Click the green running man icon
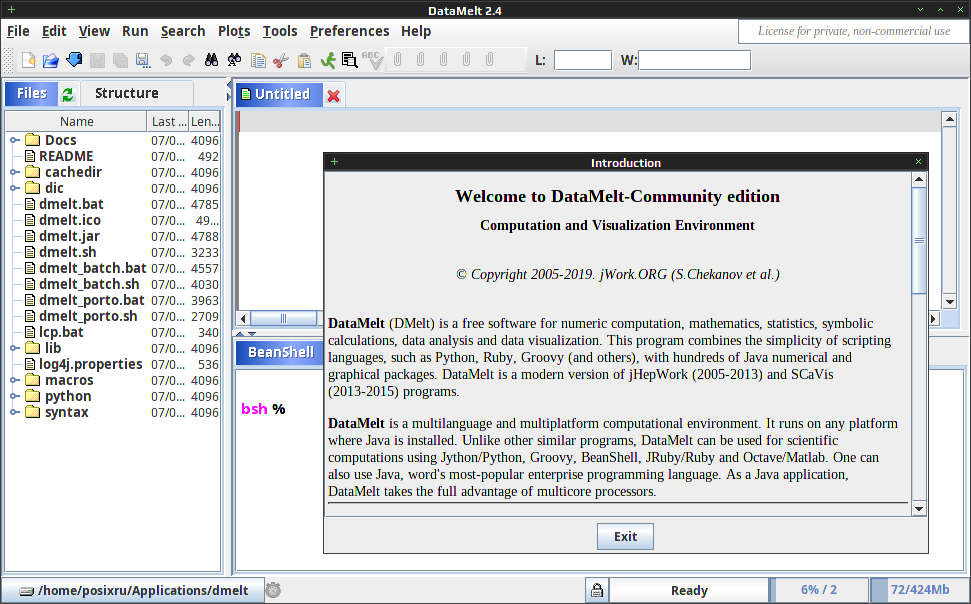 click(x=328, y=60)
